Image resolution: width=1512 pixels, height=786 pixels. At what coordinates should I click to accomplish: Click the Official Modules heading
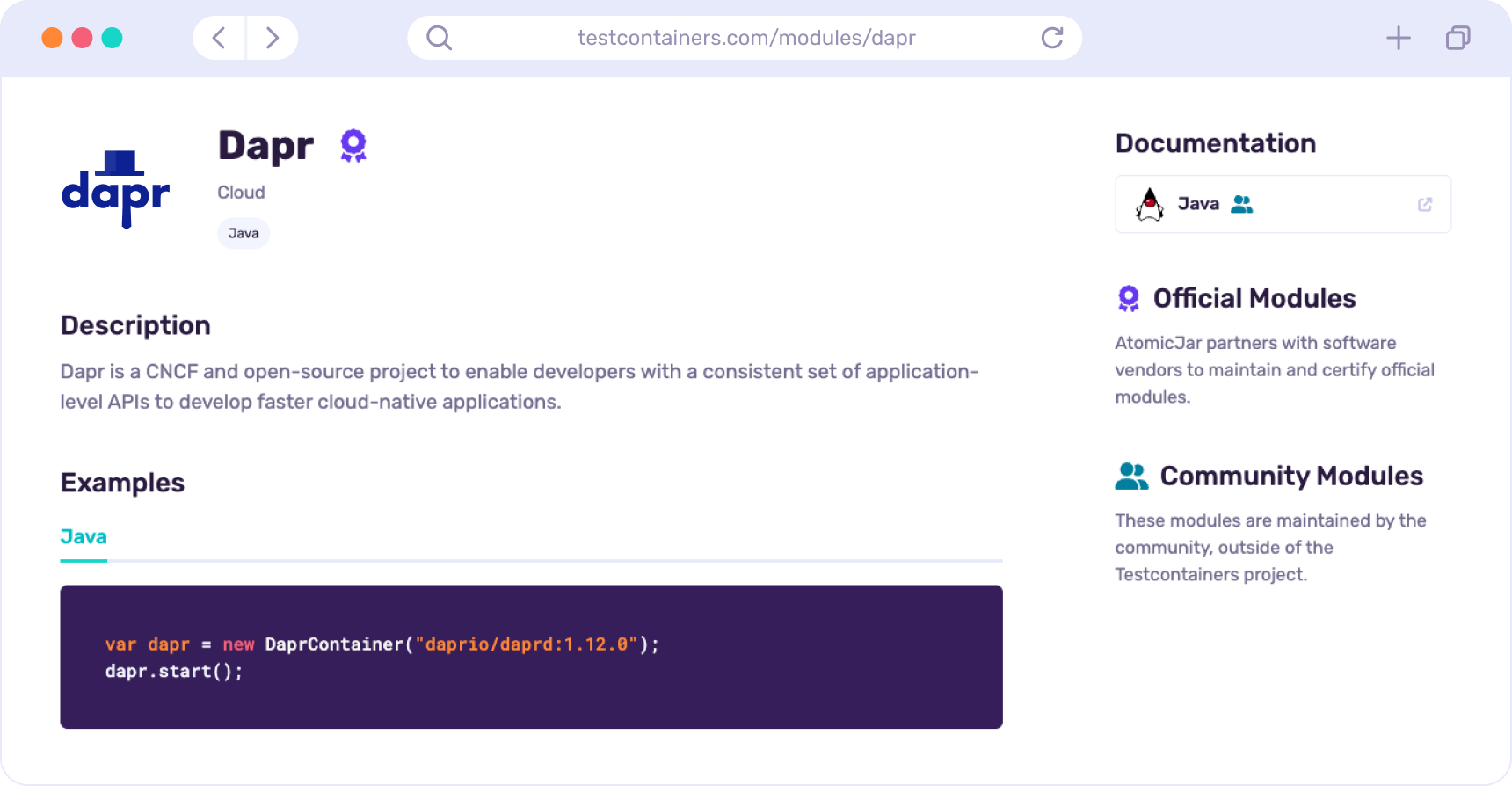coord(1254,299)
